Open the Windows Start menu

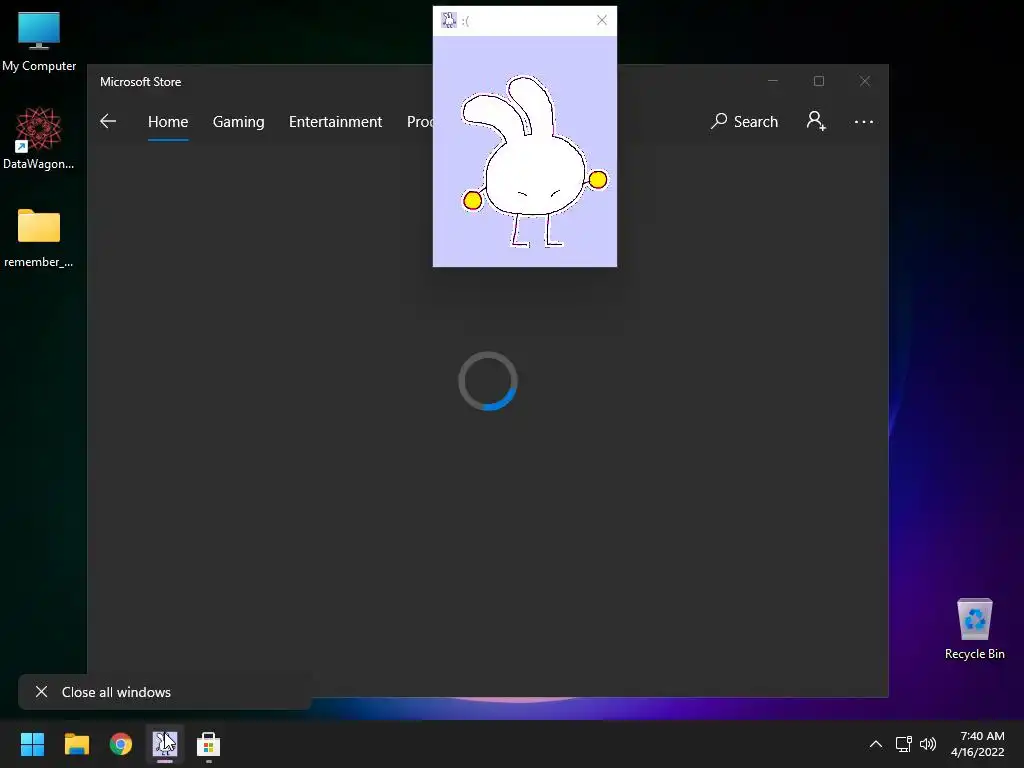[32, 744]
